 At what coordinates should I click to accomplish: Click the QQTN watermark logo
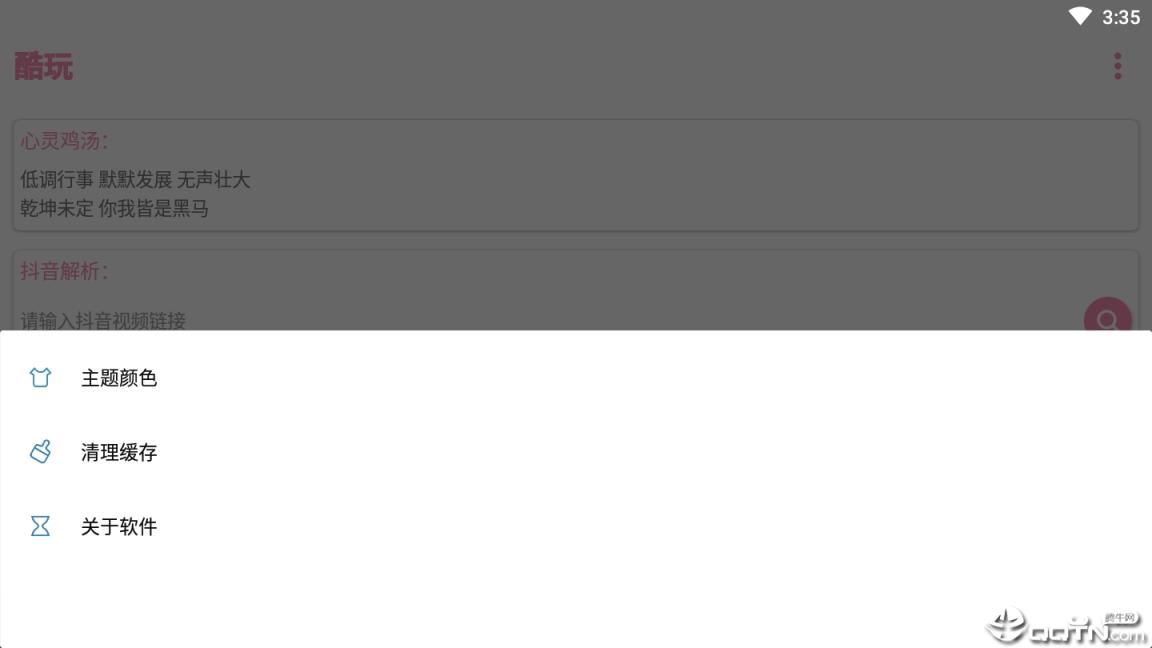[1065, 626]
